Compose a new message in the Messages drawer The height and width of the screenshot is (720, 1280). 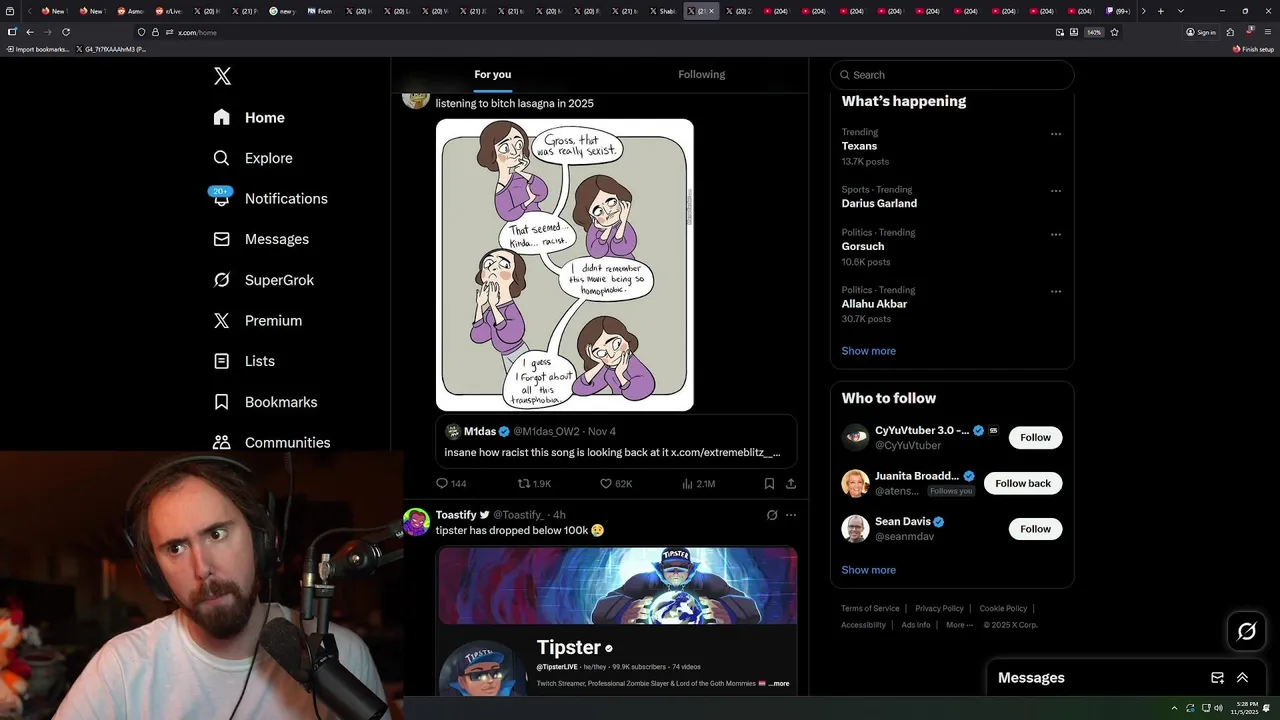[x=1217, y=677]
